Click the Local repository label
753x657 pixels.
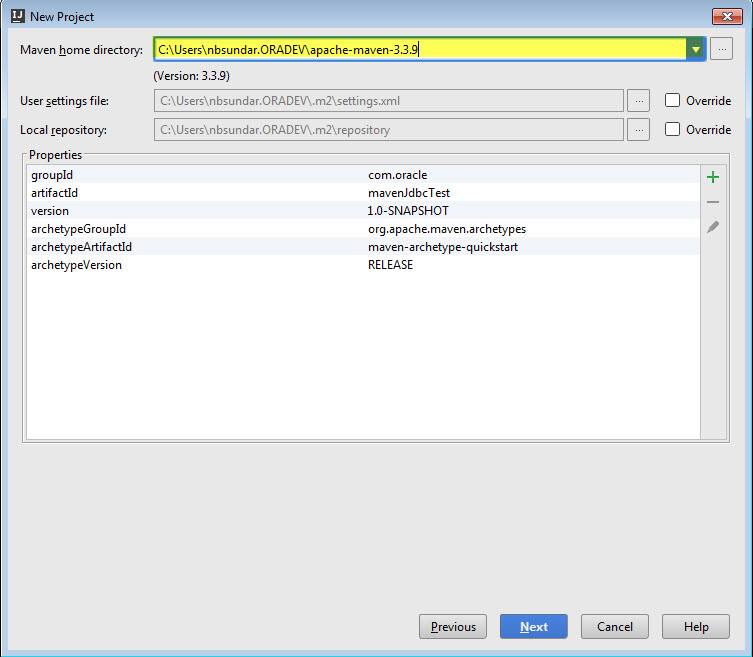(63, 130)
